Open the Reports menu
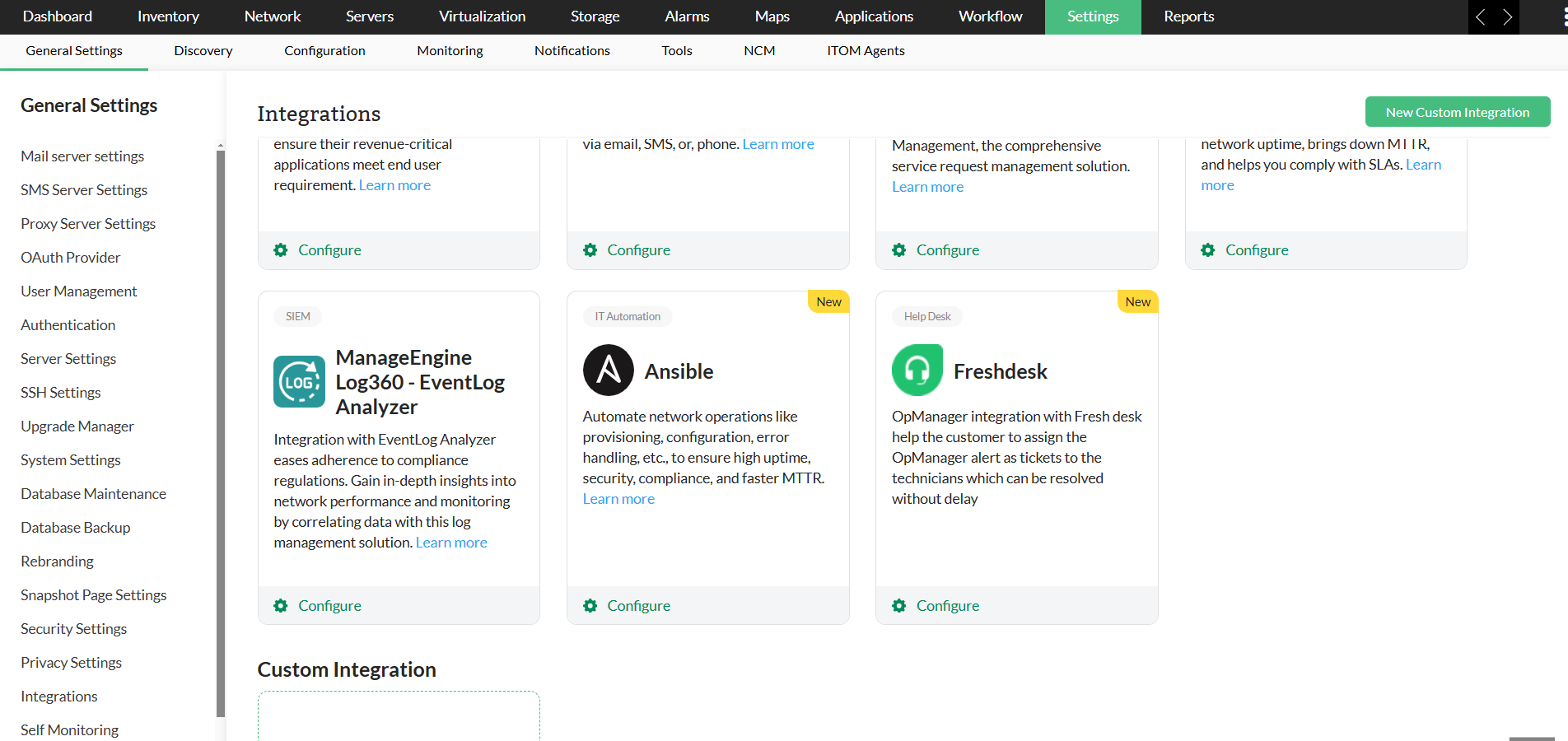Screen dimensions: 1568x741 point(1188,16)
